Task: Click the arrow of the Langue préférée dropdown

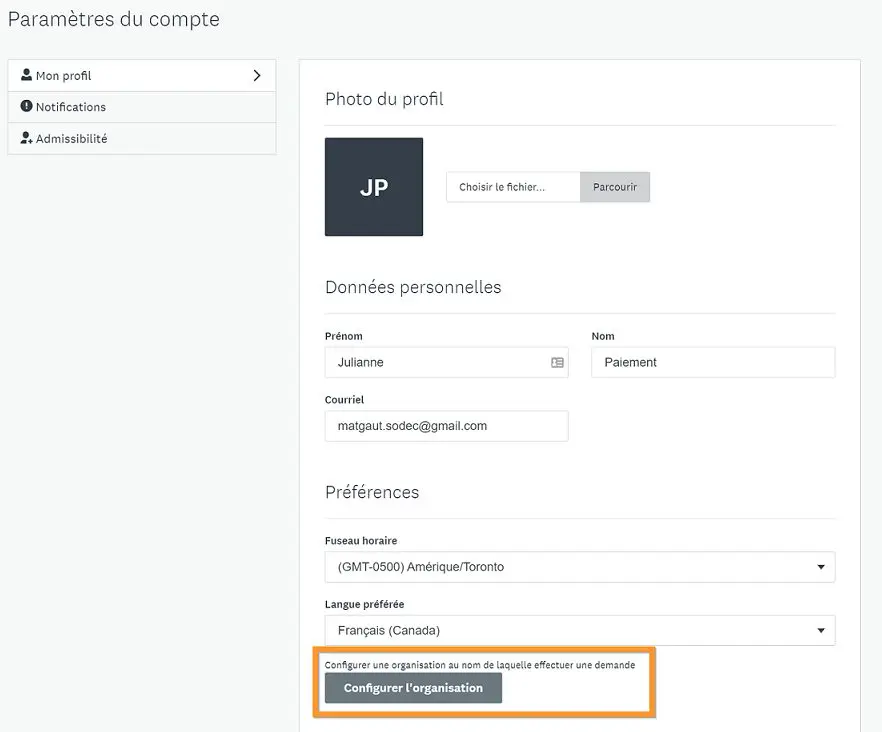Action: coord(820,631)
